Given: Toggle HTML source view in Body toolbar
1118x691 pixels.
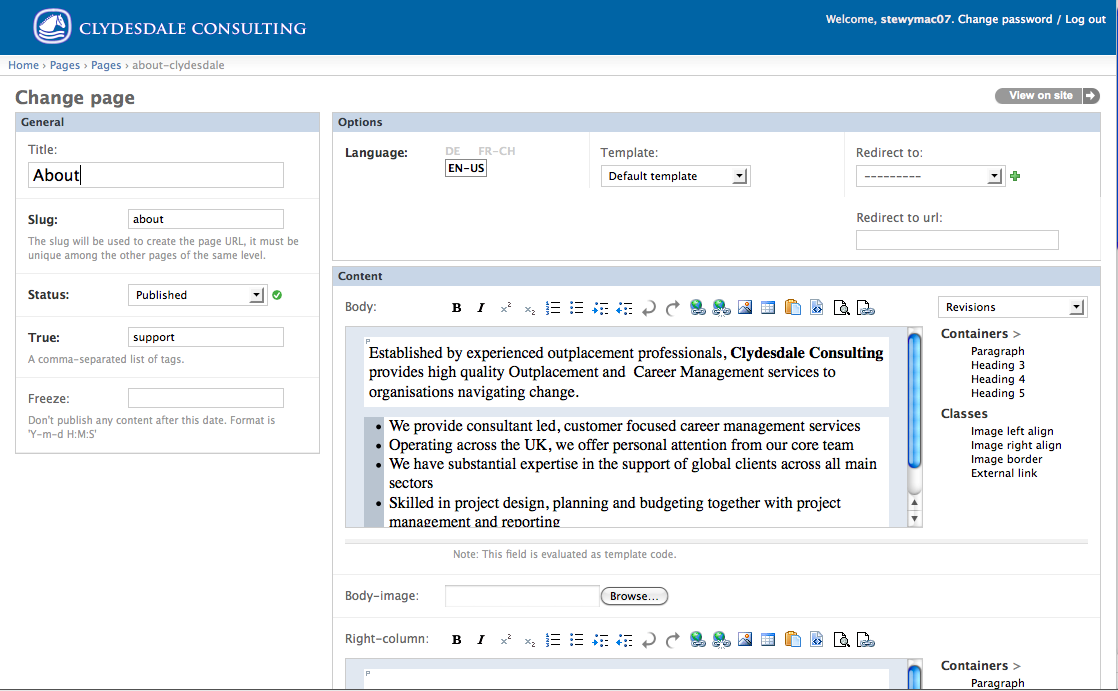Looking at the screenshot, I should pyautogui.click(x=816, y=308).
